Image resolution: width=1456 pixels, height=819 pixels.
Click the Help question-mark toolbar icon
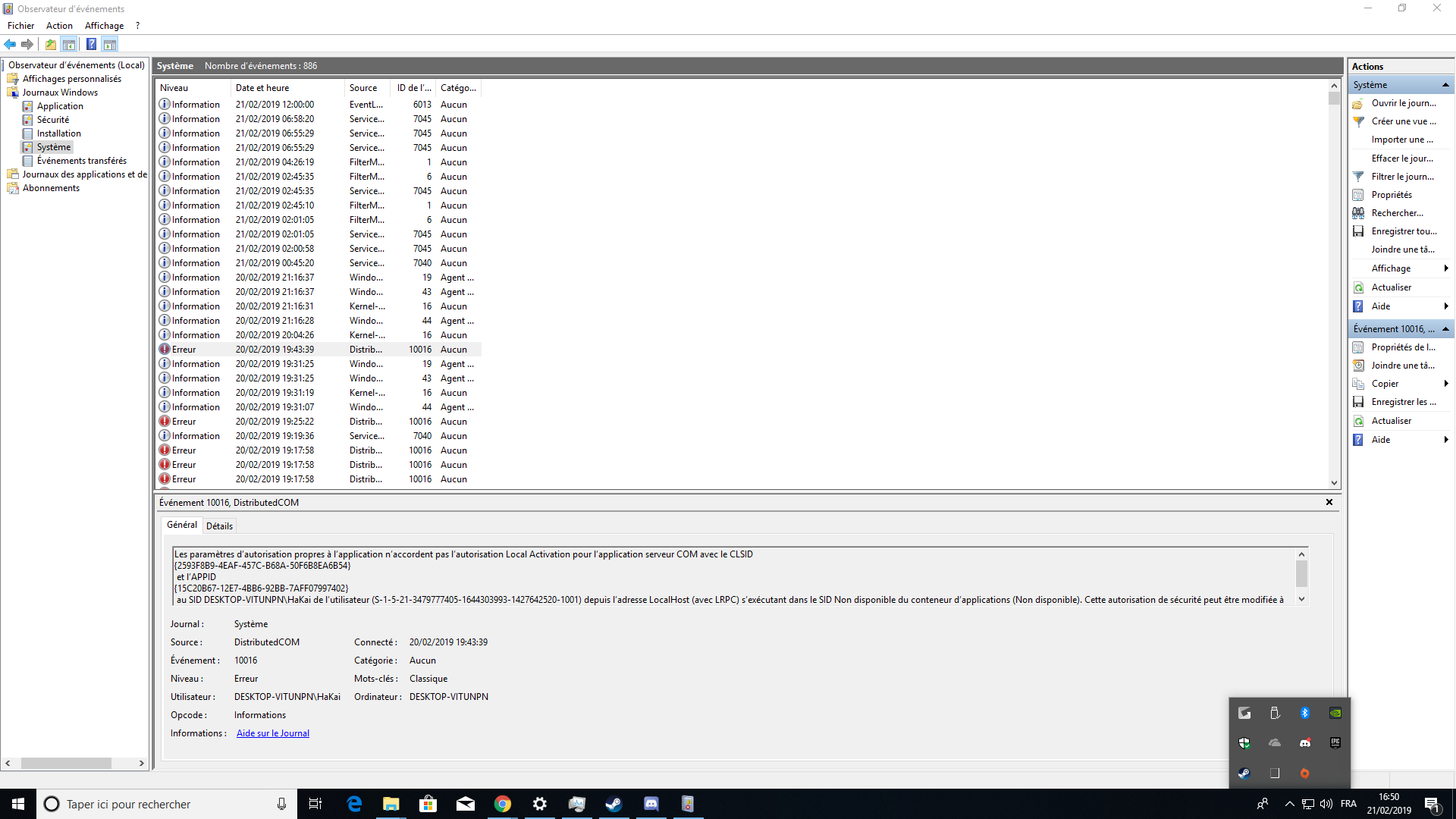point(91,44)
